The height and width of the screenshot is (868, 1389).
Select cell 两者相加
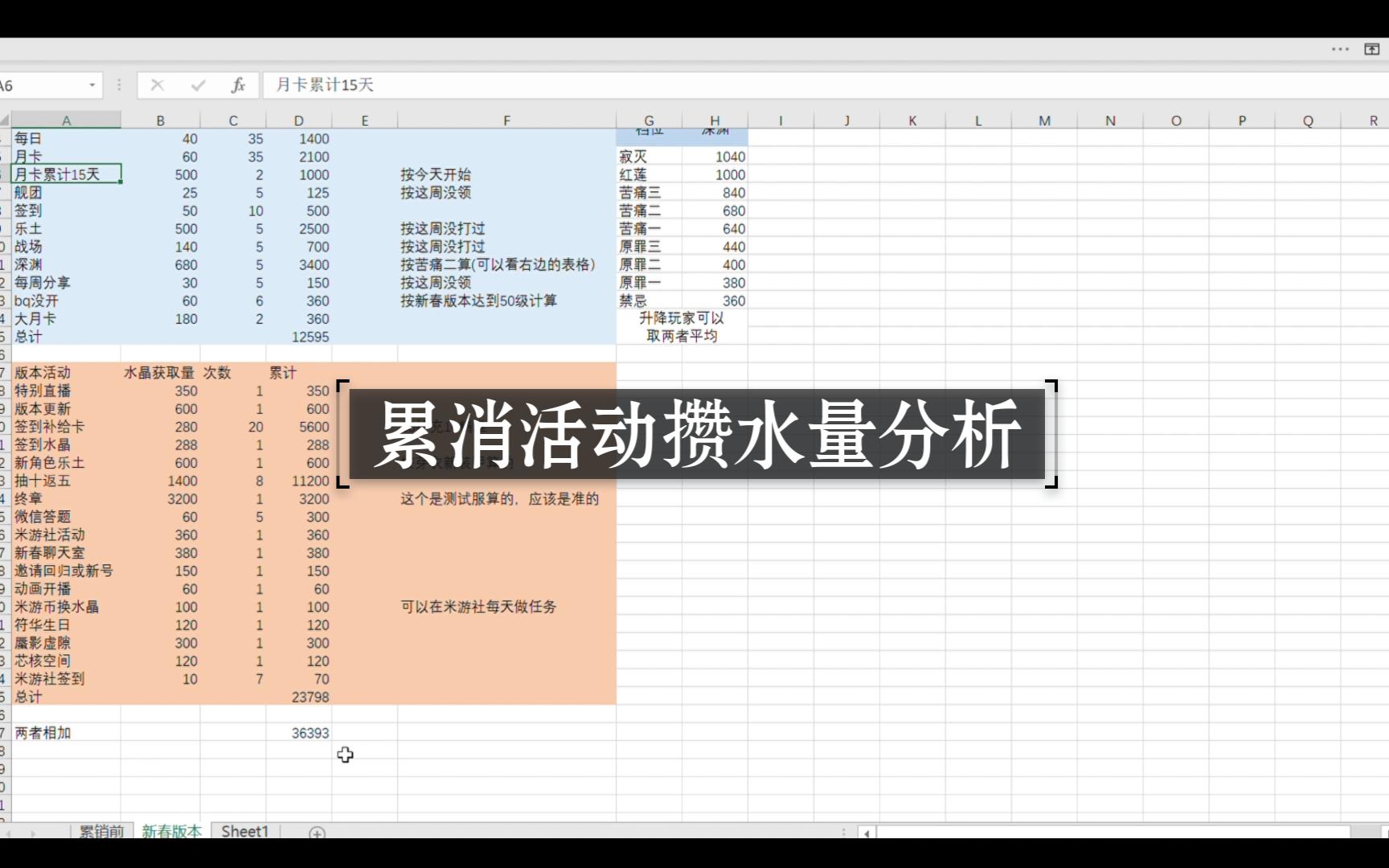click(x=66, y=733)
